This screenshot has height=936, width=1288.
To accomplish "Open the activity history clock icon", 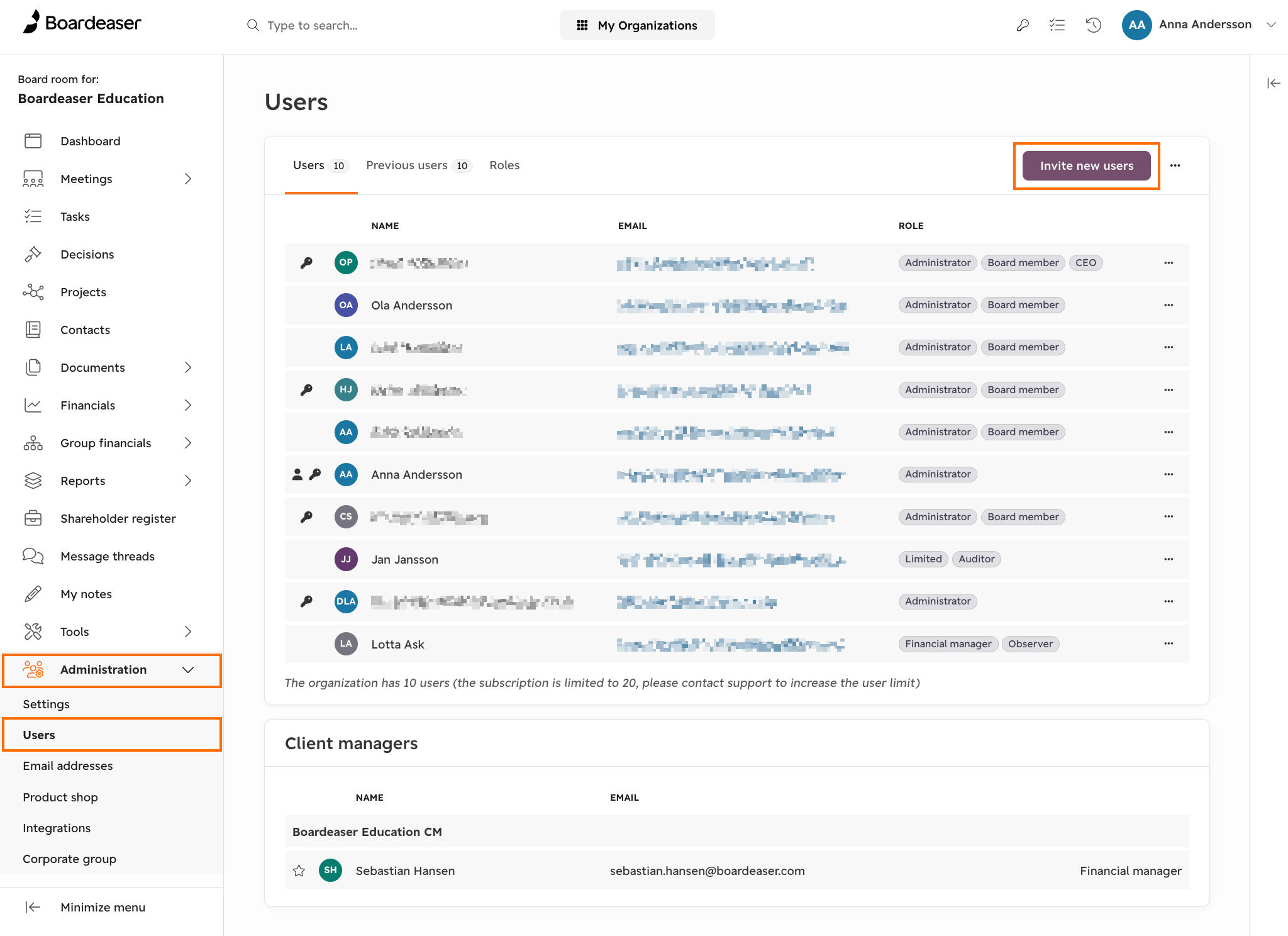I will click(x=1094, y=25).
